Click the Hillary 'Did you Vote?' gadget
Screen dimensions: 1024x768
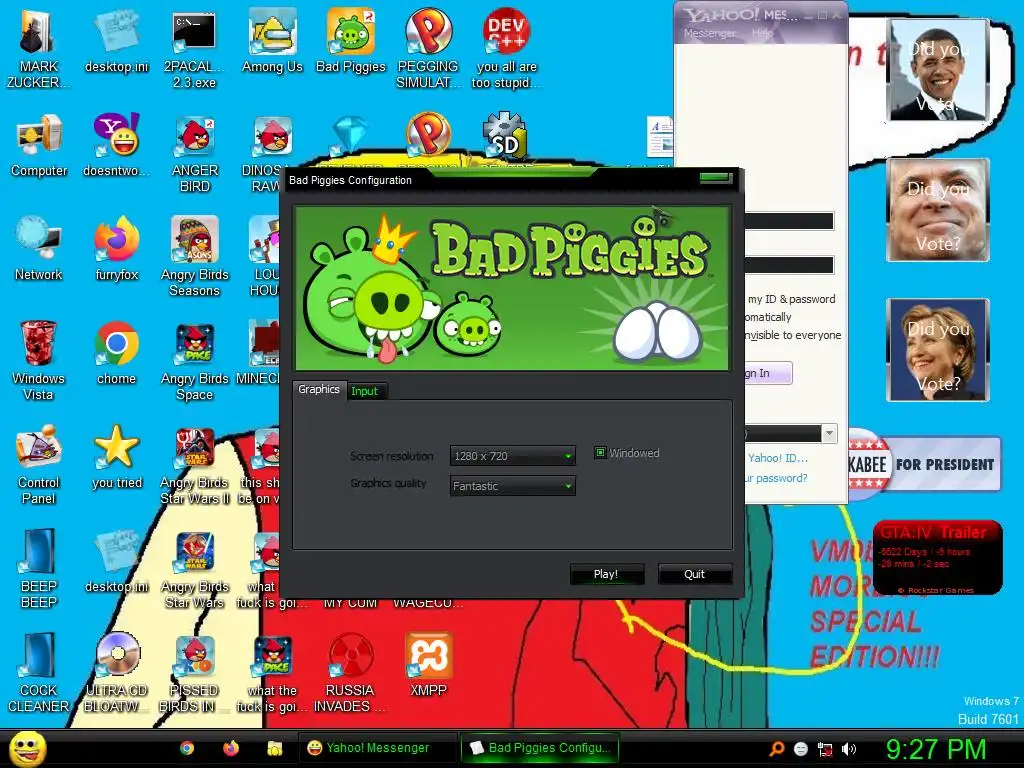(938, 349)
